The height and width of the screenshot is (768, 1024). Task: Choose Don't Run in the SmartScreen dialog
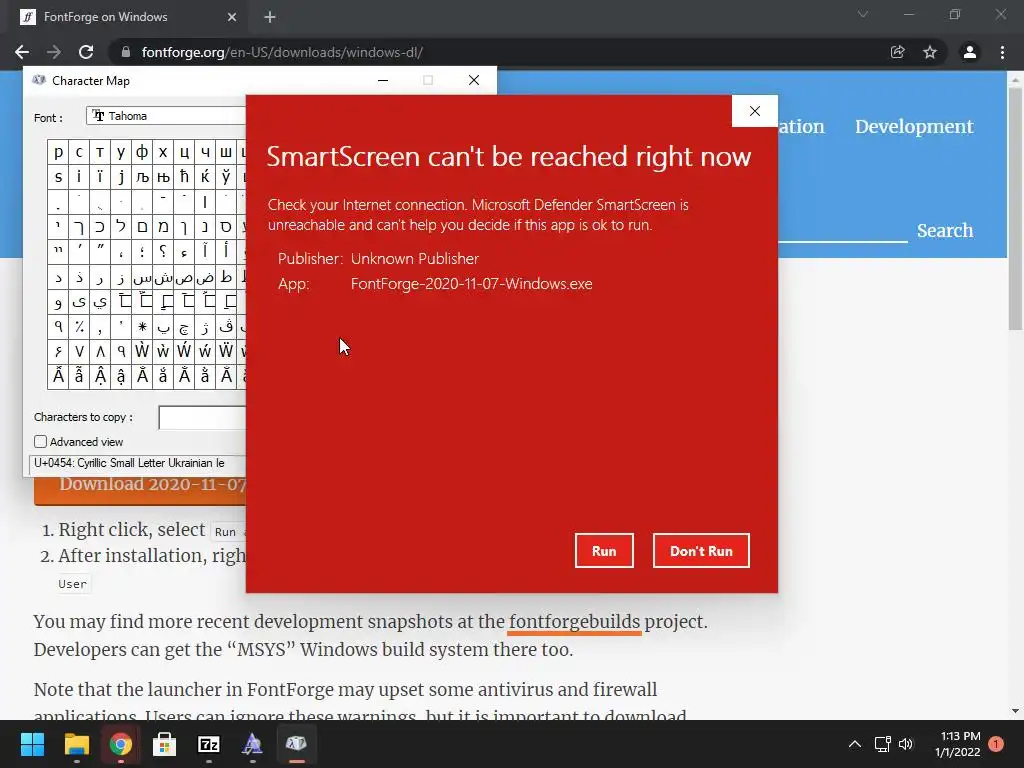pyautogui.click(x=701, y=551)
